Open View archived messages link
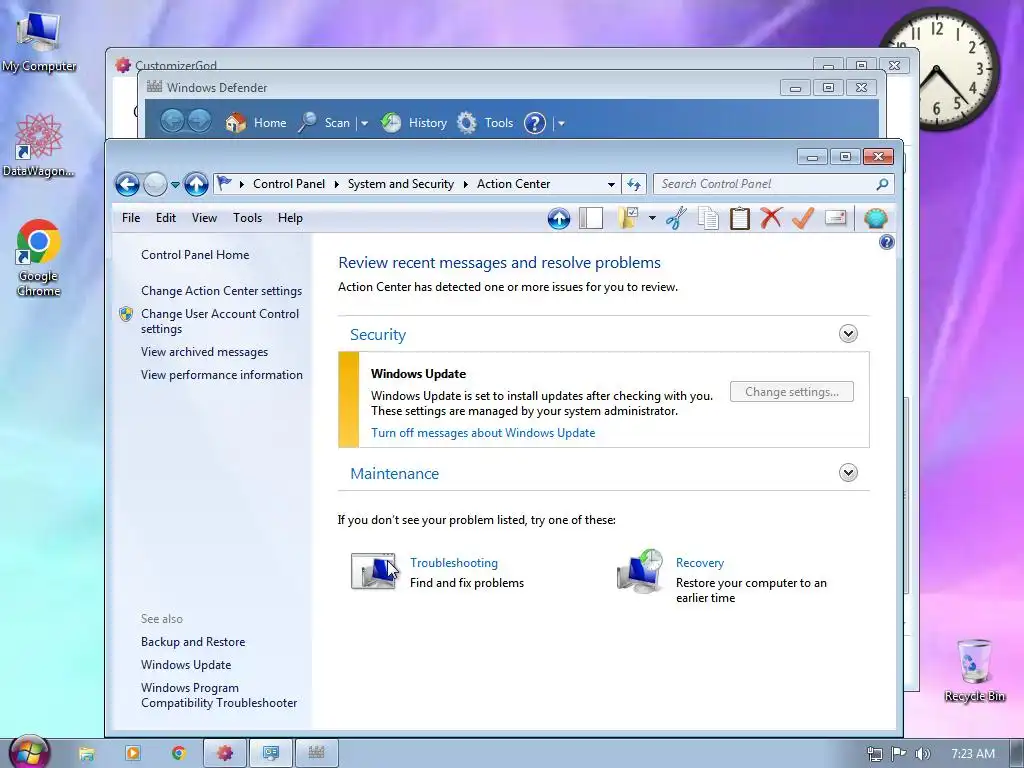1024x768 pixels. (x=204, y=352)
